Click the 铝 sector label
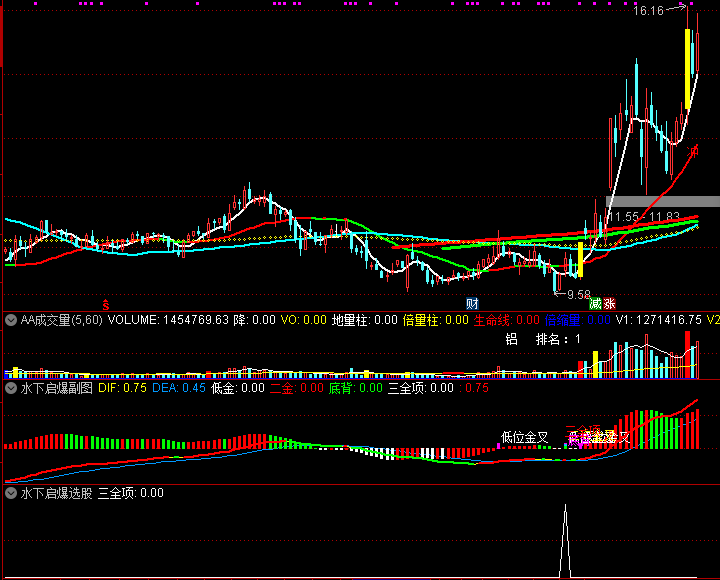720x580 pixels. [x=512, y=339]
